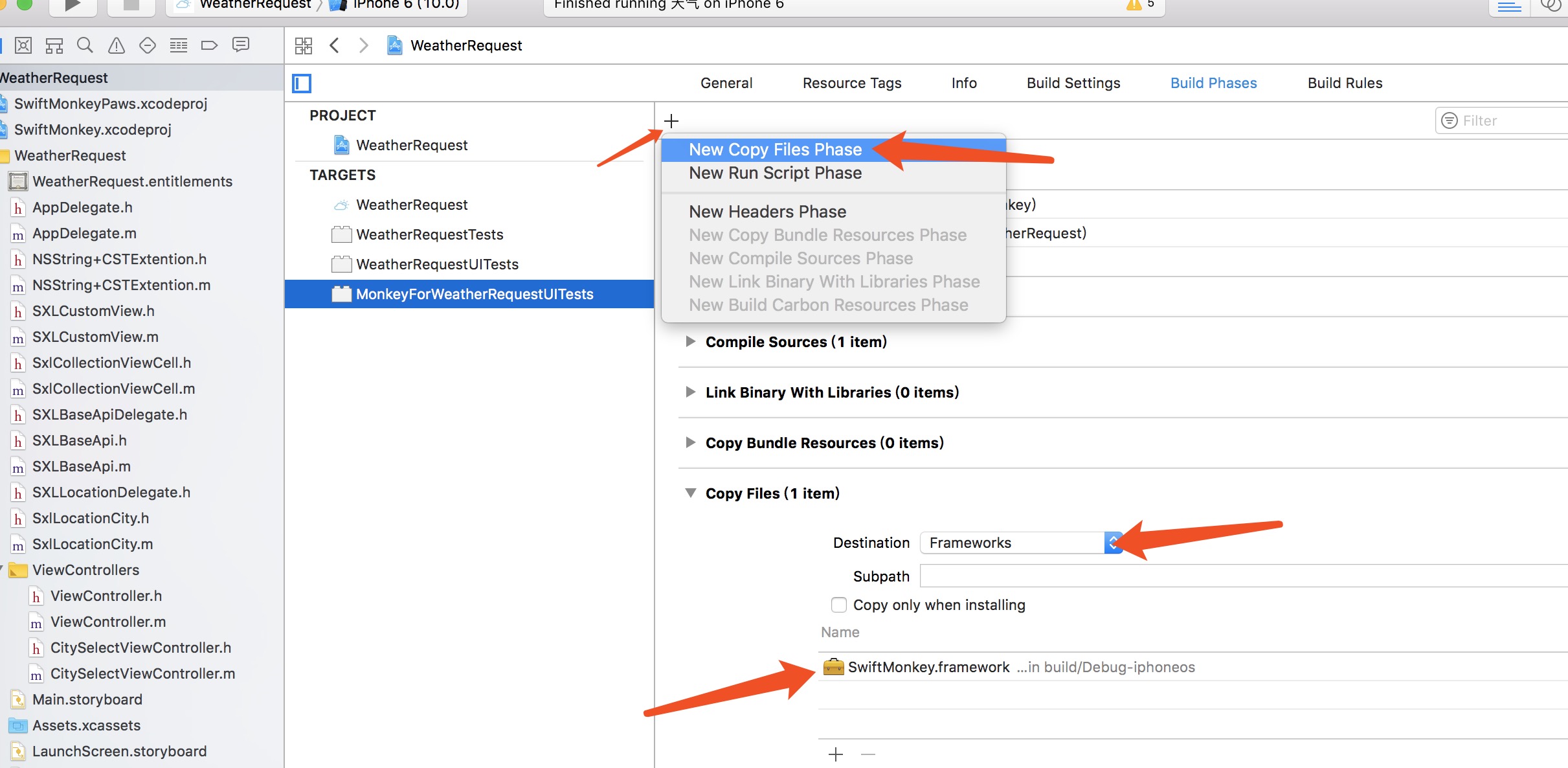Select New Headers Phase menu item
Viewport: 1568px width, 768px height.
pos(834,212)
